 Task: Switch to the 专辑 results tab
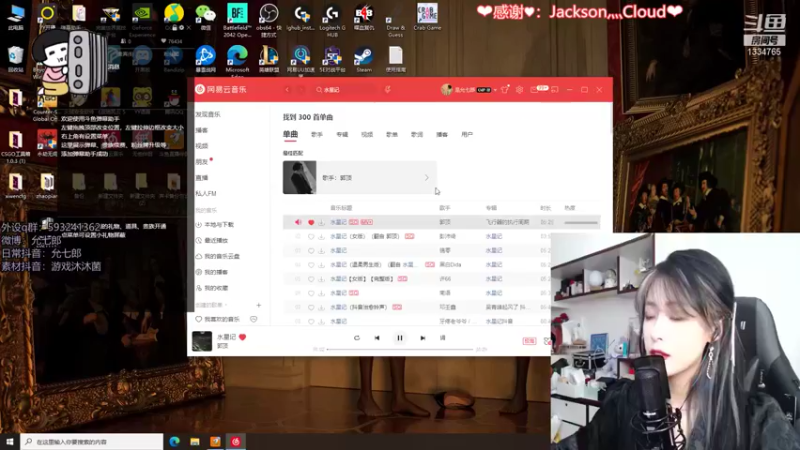342,135
